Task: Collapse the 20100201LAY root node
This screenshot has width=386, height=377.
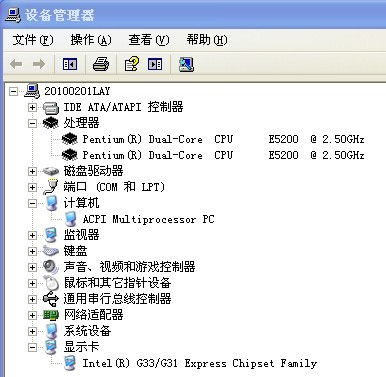Action: (13, 91)
